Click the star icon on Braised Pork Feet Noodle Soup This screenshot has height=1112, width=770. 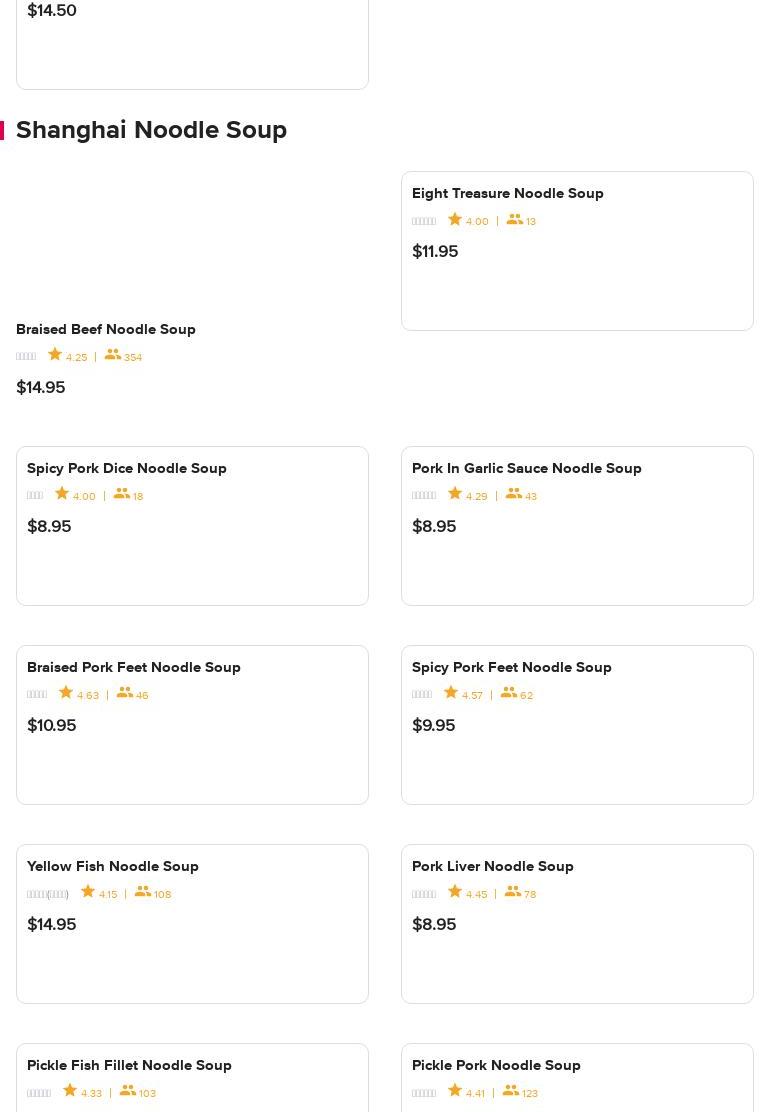66,693
